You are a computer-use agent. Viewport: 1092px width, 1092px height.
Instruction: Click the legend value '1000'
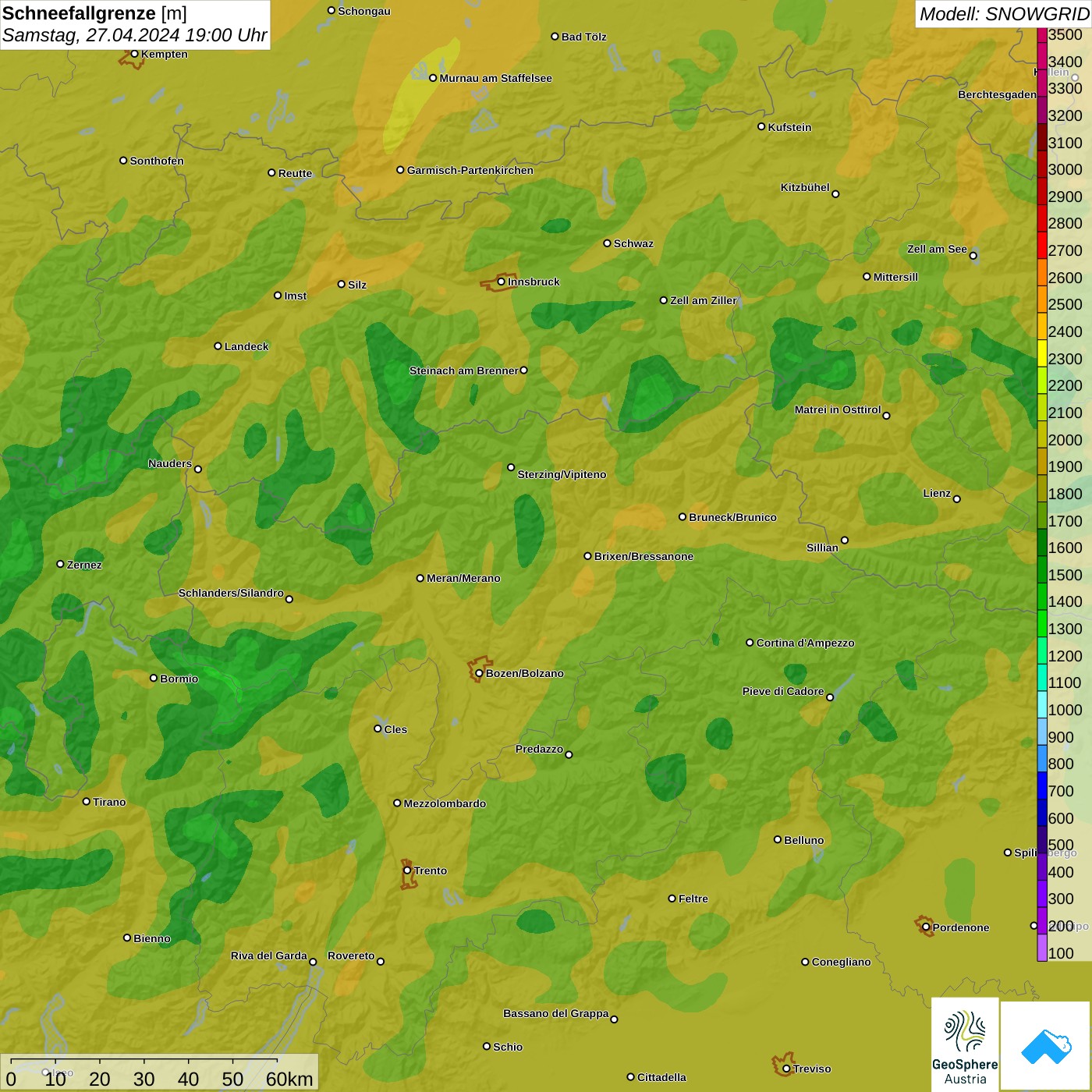(x=1065, y=710)
